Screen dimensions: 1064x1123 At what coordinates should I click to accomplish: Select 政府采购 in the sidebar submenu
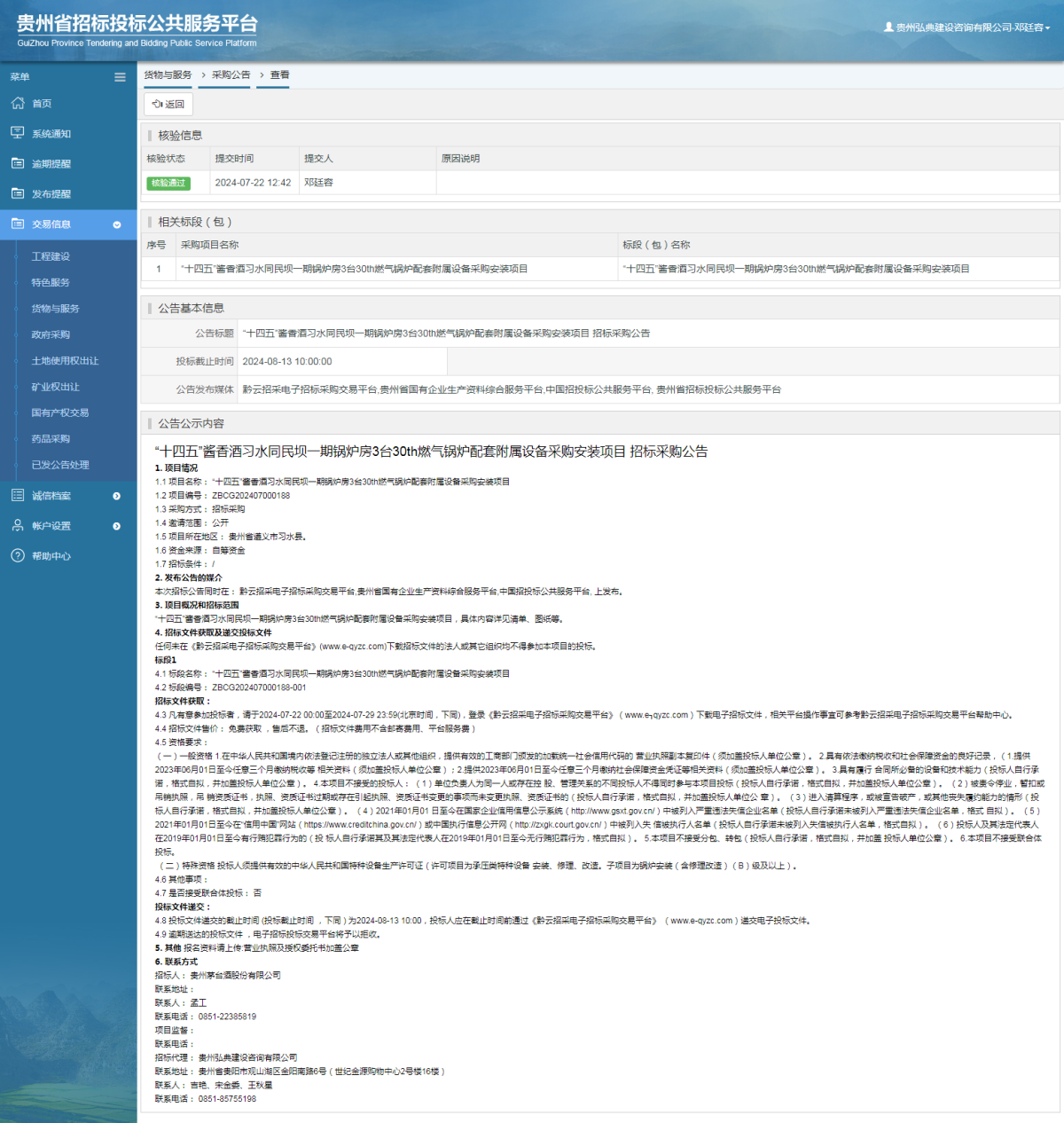(51, 334)
